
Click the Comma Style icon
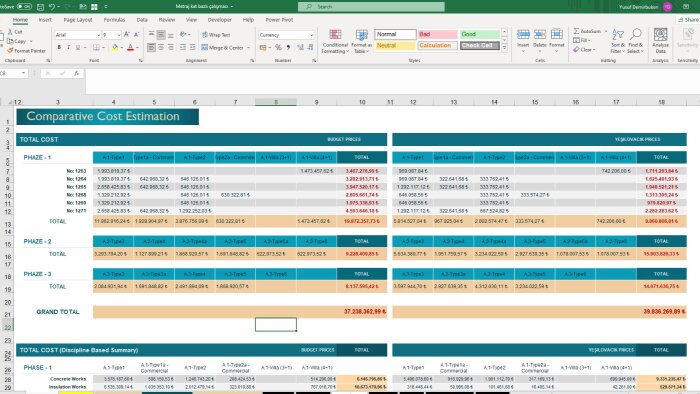[x=288, y=47]
